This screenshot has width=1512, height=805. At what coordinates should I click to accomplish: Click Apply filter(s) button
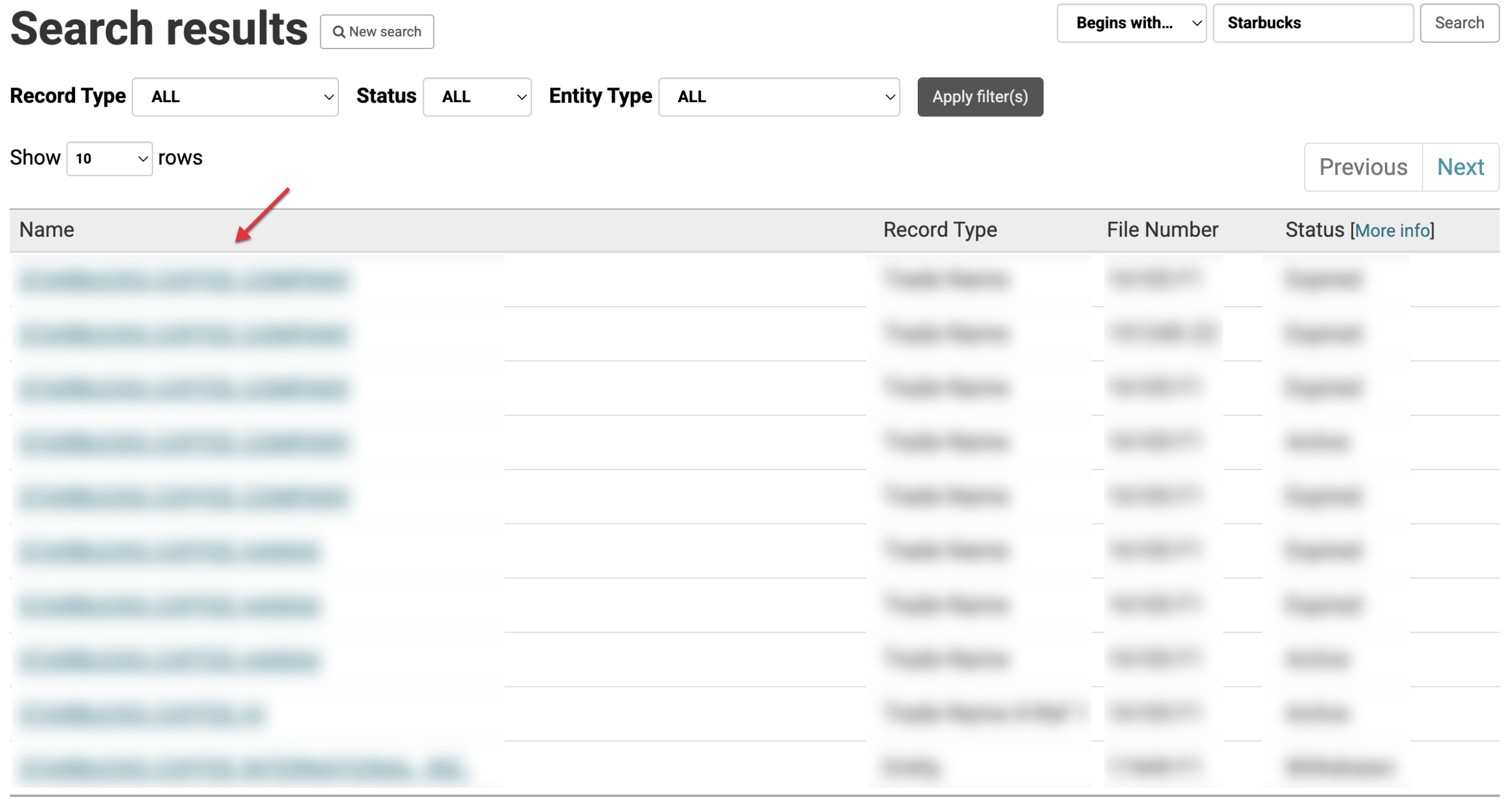[979, 97]
